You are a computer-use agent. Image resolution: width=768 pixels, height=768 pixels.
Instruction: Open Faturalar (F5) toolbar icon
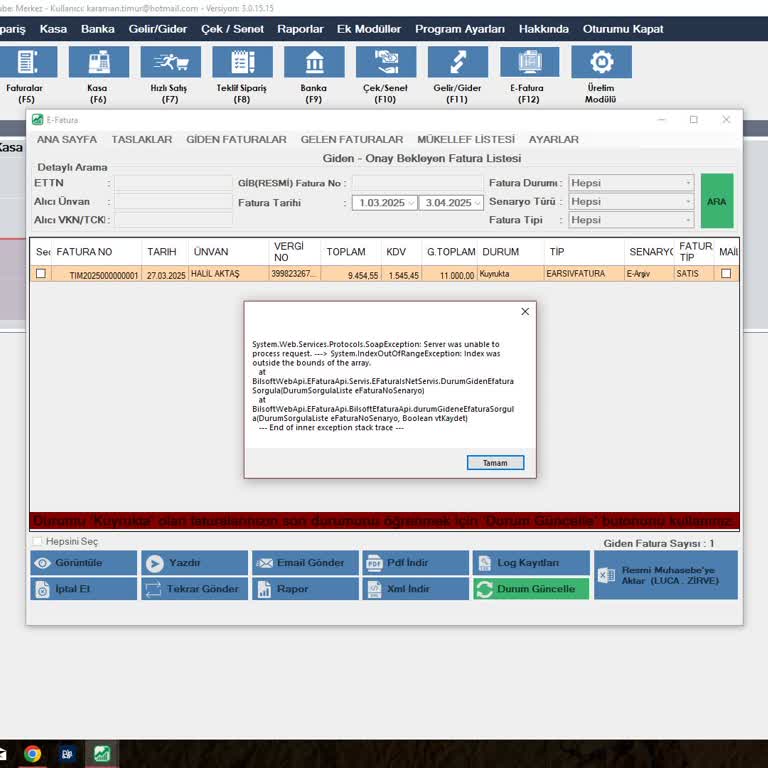(27, 62)
